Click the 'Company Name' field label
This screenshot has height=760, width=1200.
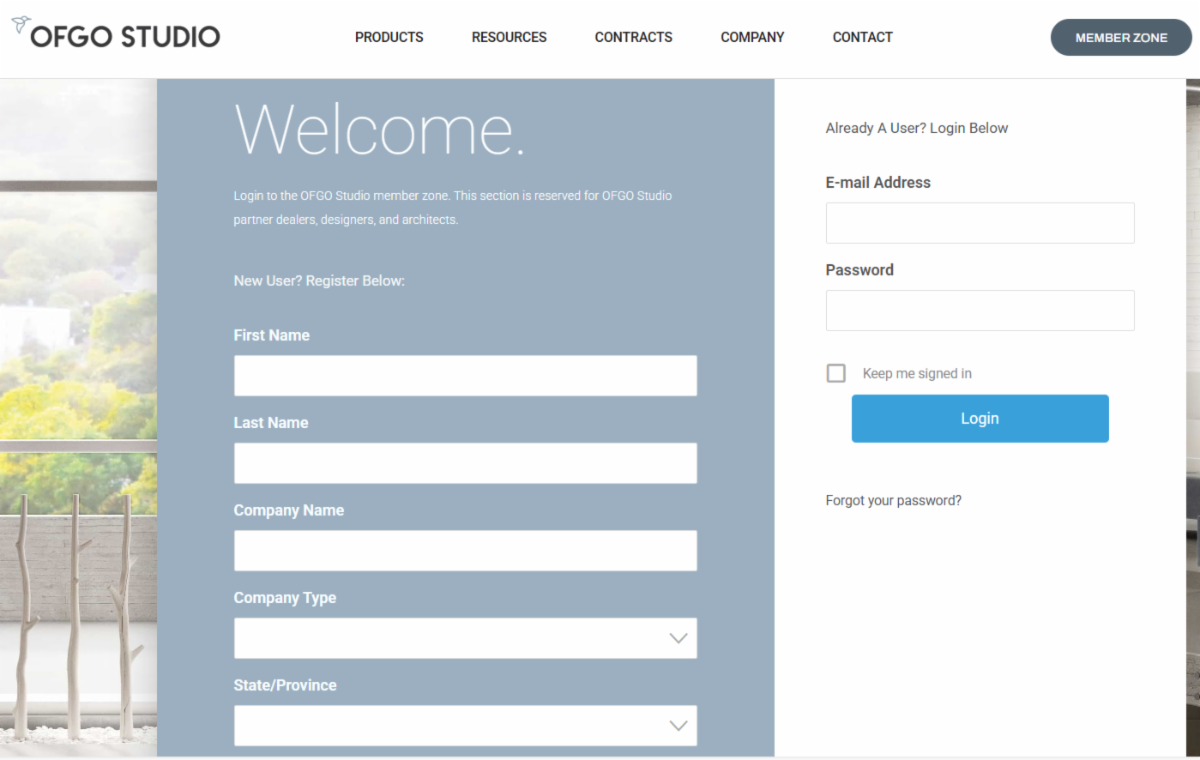coord(289,510)
